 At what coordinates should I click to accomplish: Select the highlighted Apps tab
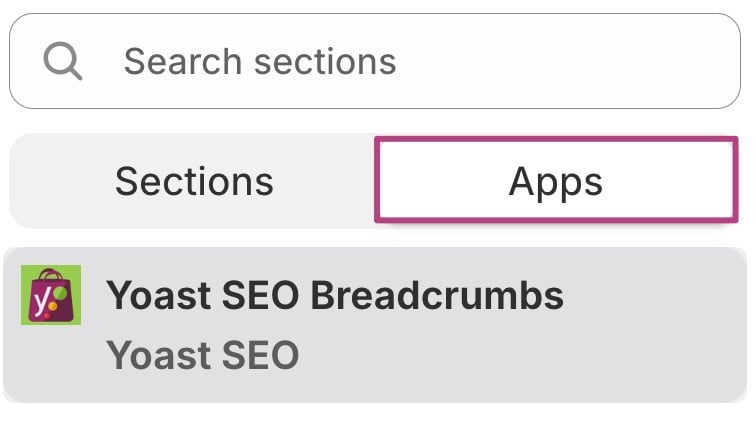pyautogui.click(x=555, y=181)
